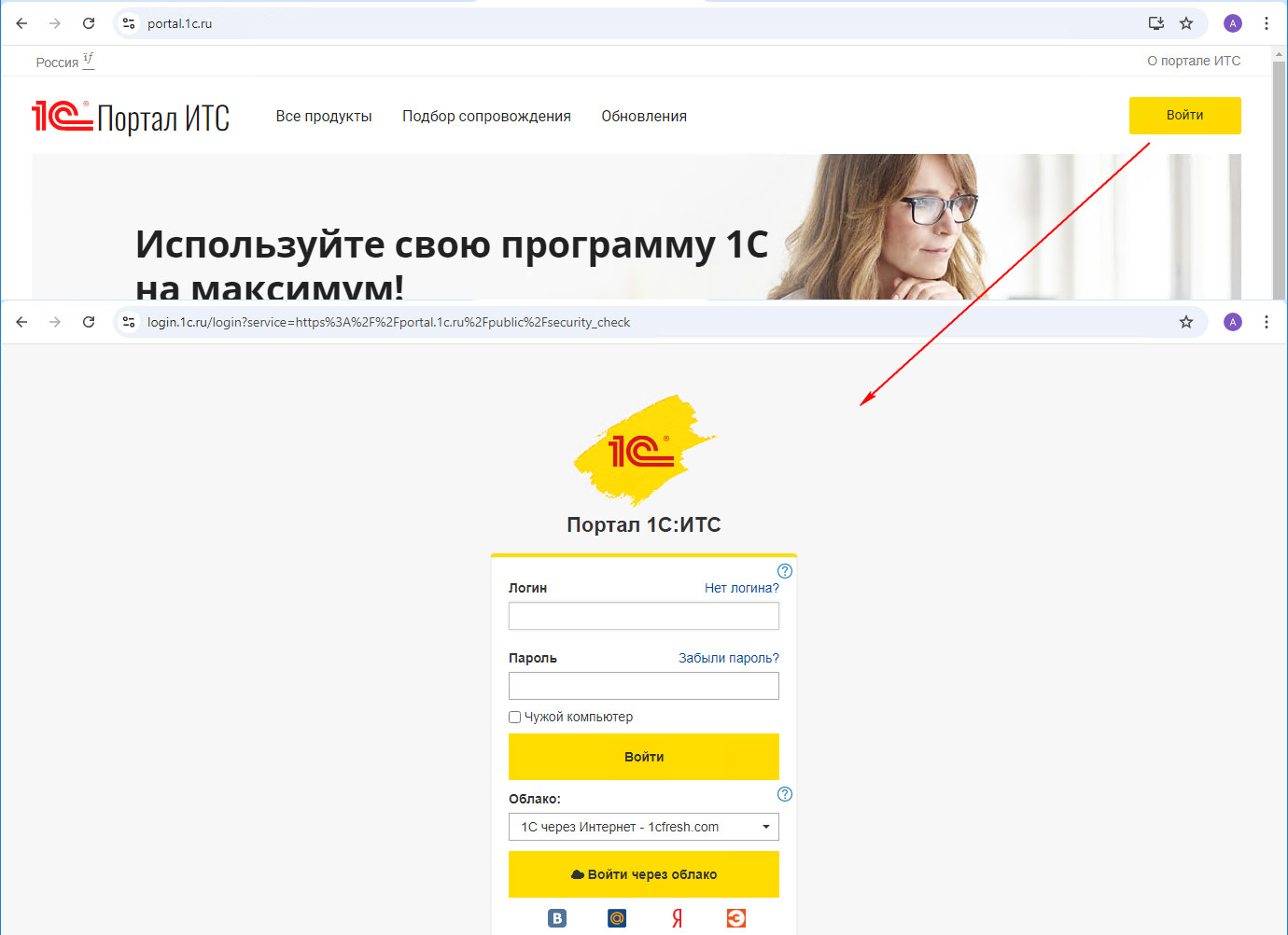Click the 1С Портал ИТС logo in header
Image resolution: width=1288 pixels, height=935 pixels.
point(131,118)
